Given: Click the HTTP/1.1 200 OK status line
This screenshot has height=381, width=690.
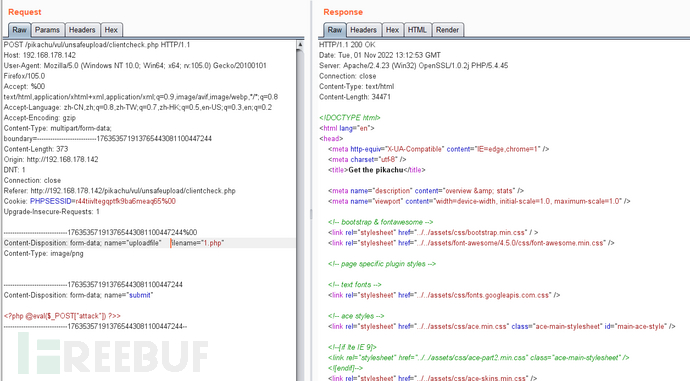Looking at the screenshot, I should [x=347, y=44].
